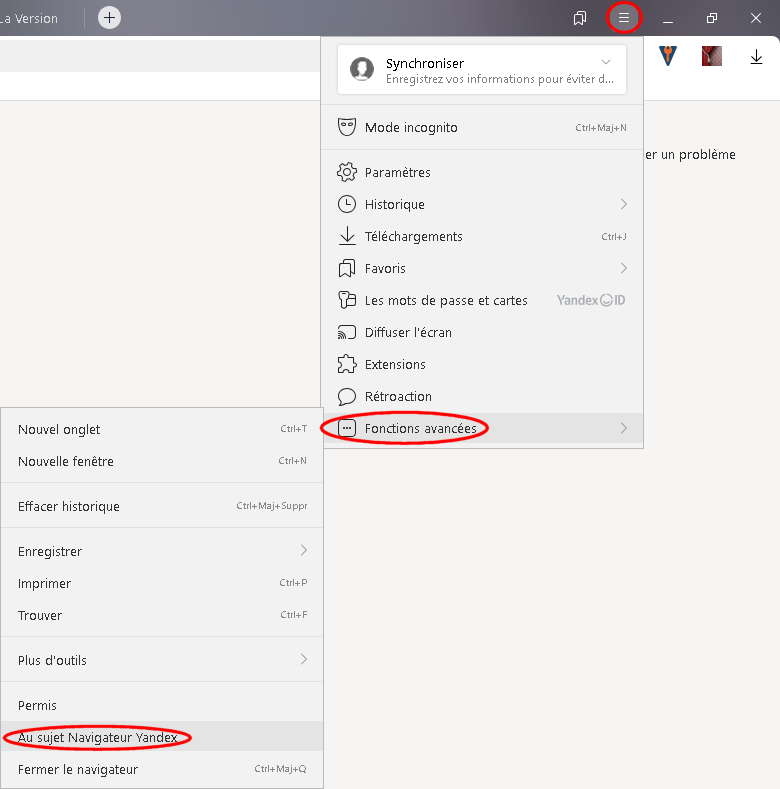Select the La Version browser tab
Screen dimensions: 780x789
(30, 19)
